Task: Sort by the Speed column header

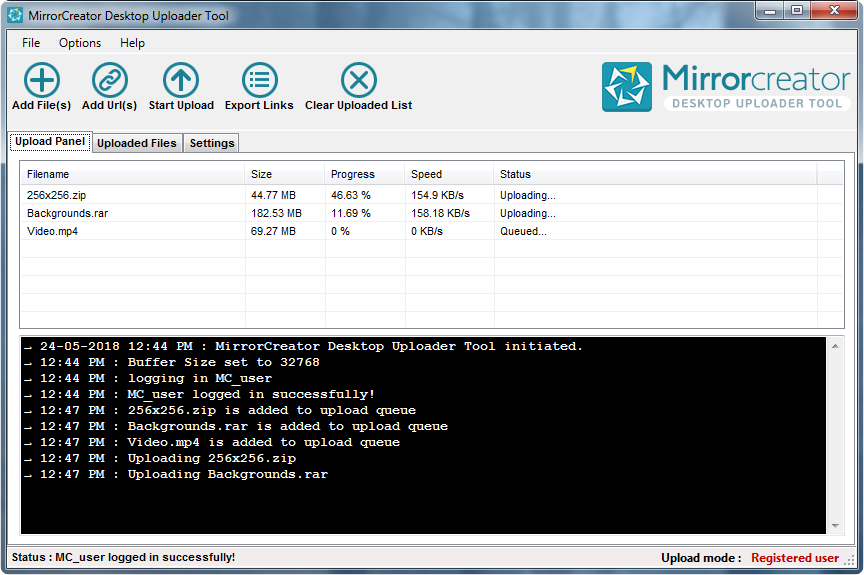Action: [449, 174]
